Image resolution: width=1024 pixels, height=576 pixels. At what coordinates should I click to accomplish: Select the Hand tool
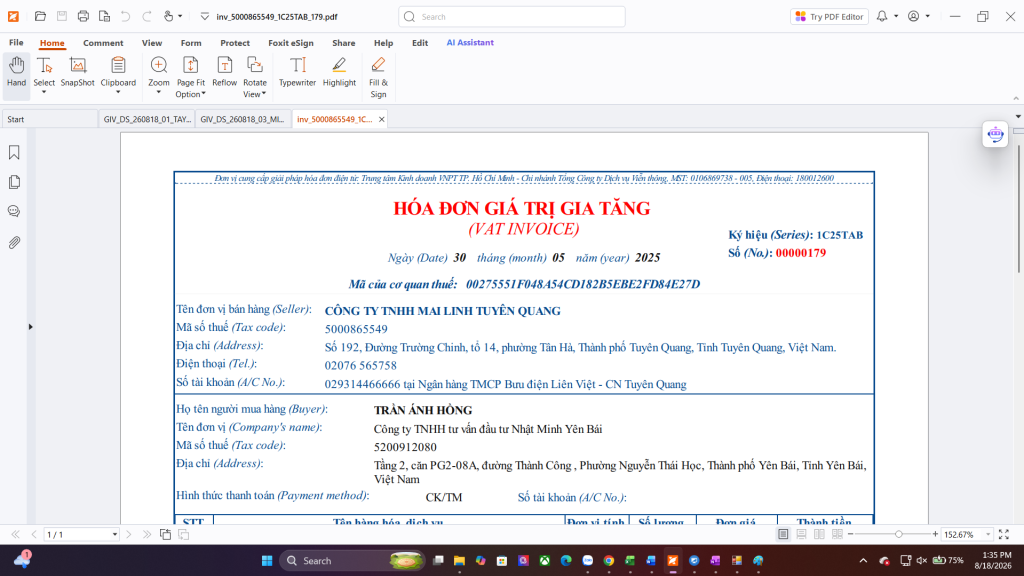point(16,72)
